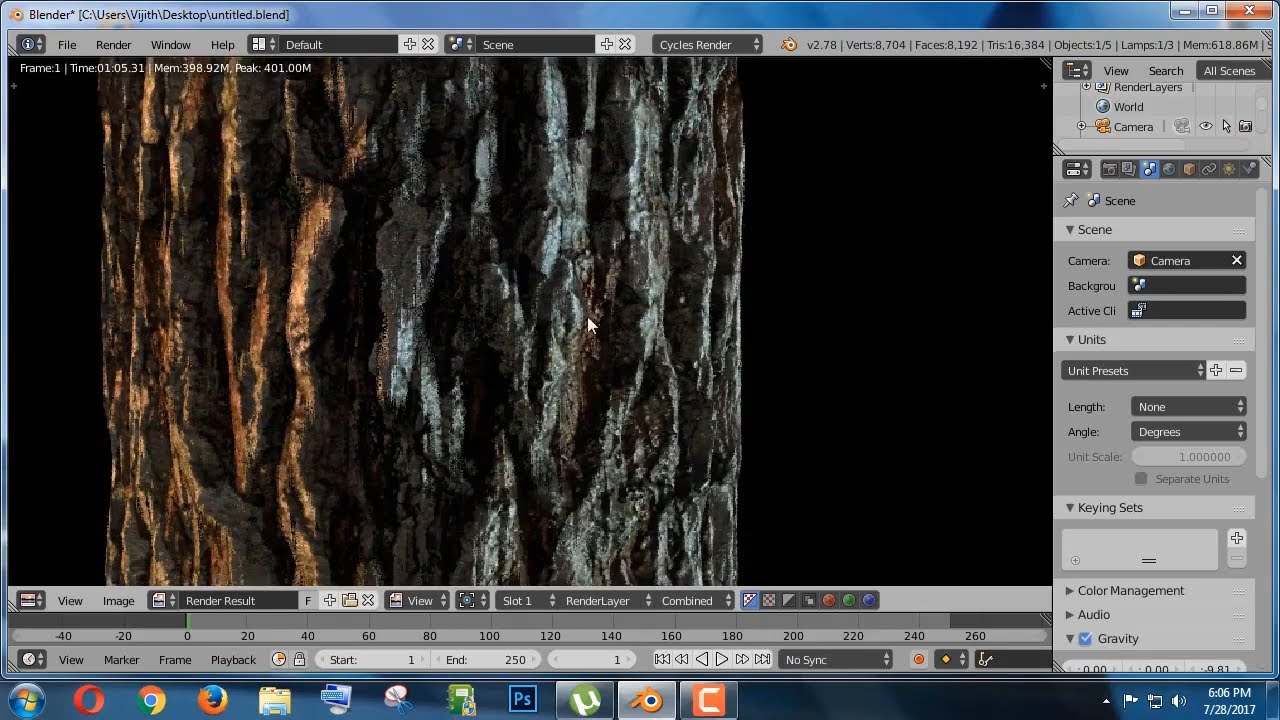The height and width of the screenshot is (720, 1280).
Task: Toggle the Fake user F button
Action: click(308, 600)
